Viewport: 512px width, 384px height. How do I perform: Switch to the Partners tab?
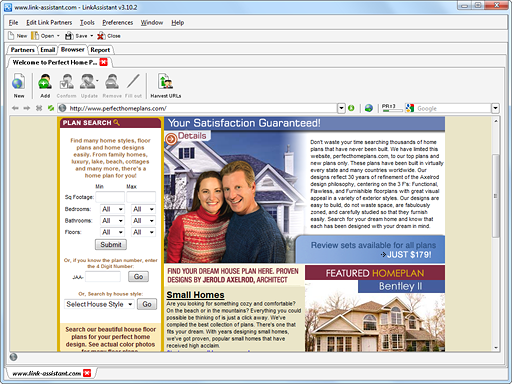[22, 50]
